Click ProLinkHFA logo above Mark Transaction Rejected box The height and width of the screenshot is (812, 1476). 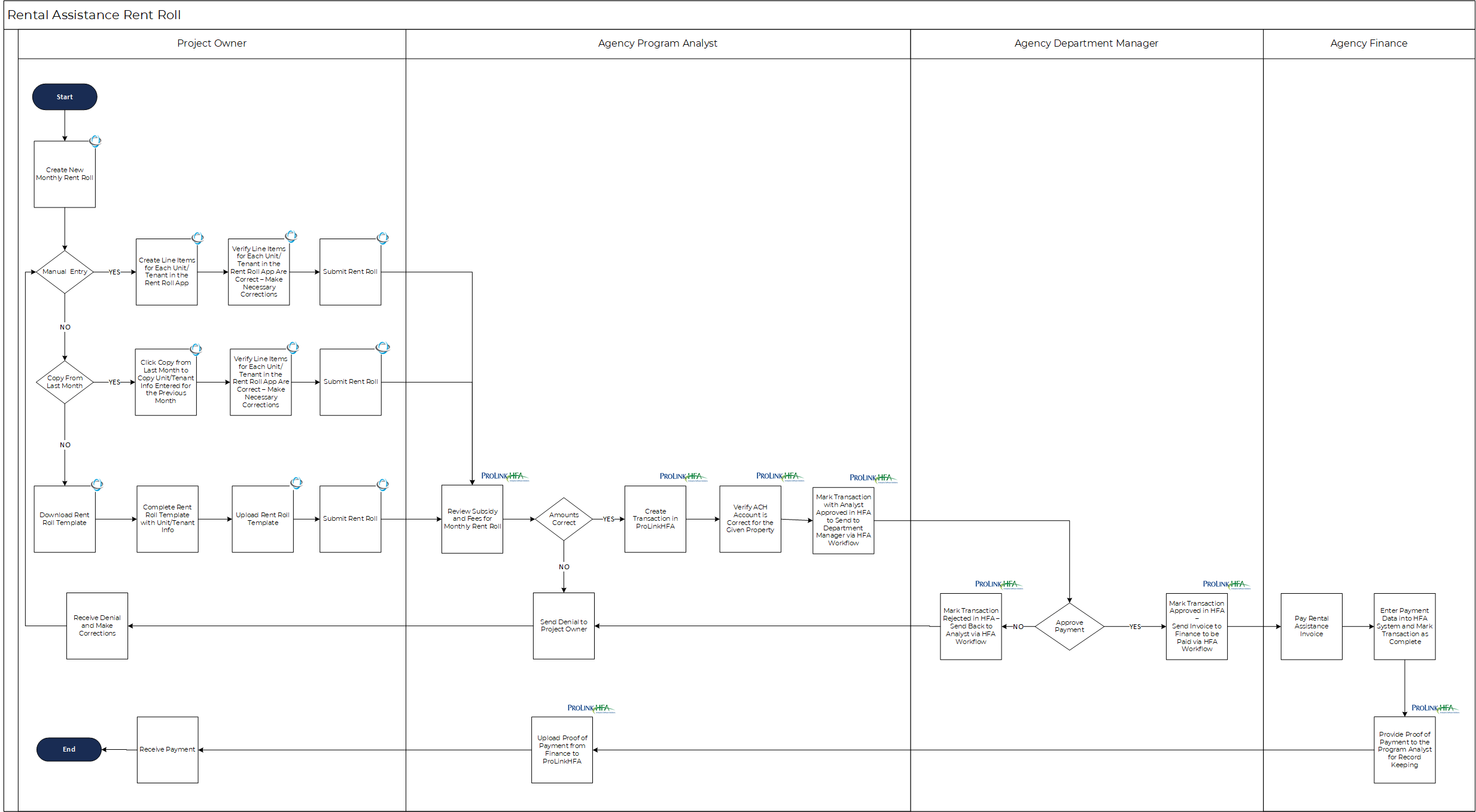(x=998, y=584)
